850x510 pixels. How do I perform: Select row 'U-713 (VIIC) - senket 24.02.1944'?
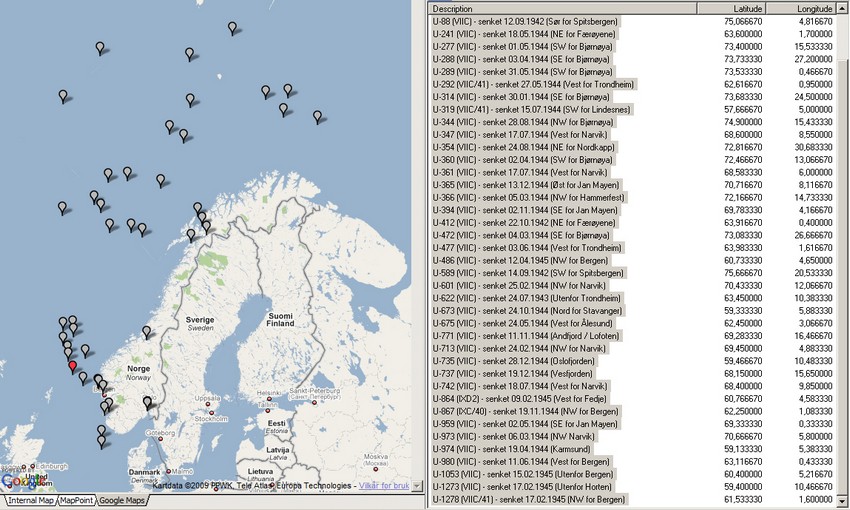click(x=633, y=348)
